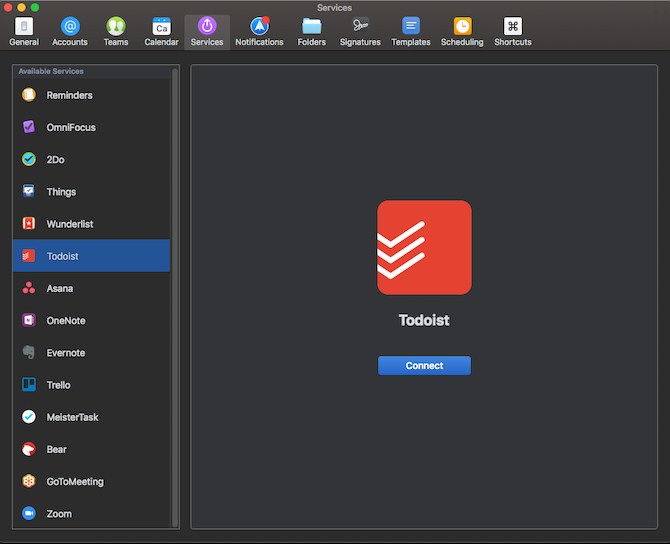
Task: Open the Calendar preferences icon
Action: click(162, 26)
